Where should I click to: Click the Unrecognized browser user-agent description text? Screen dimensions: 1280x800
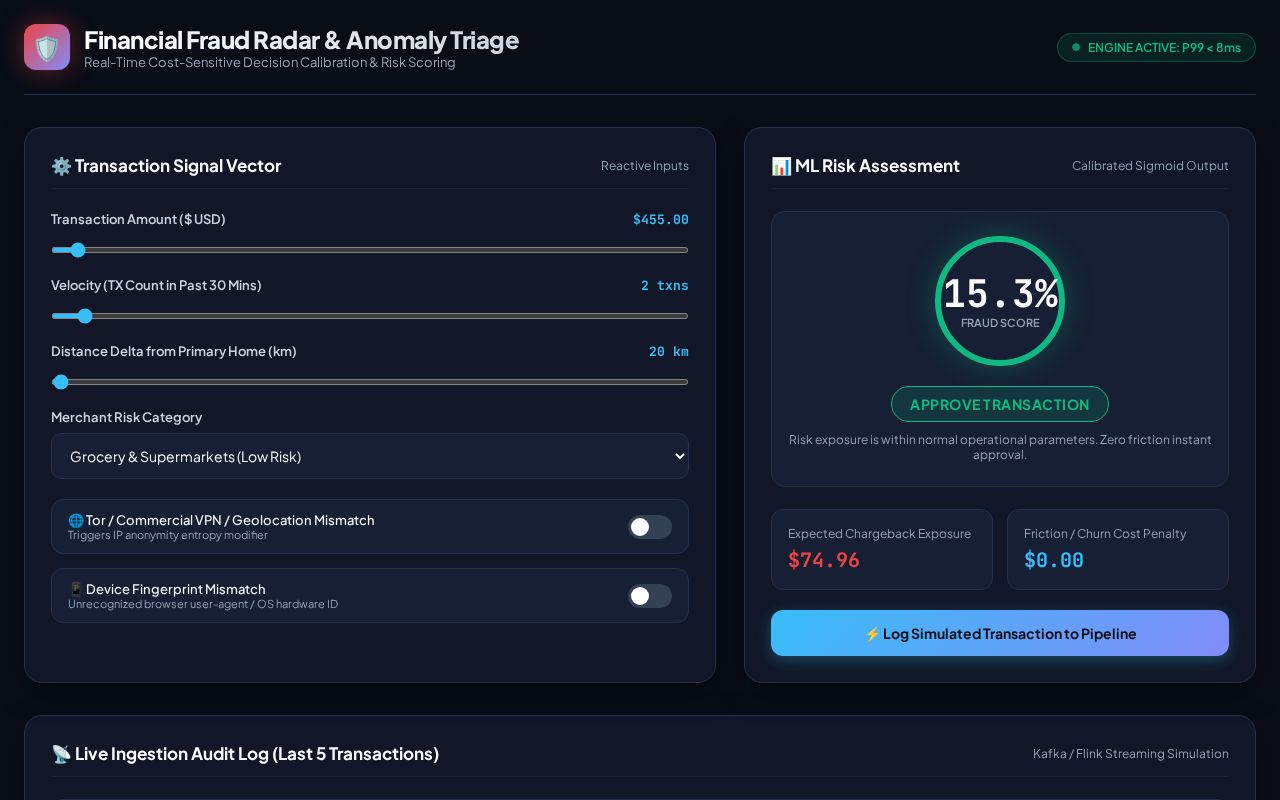(x=203, y=604)
